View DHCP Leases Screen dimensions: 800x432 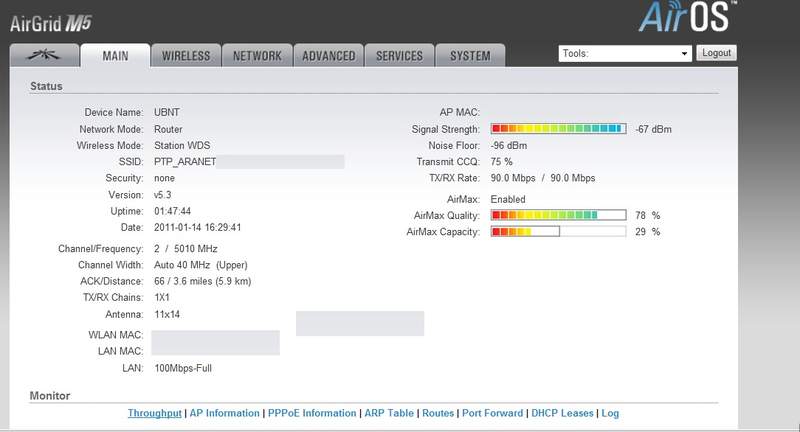564,413
